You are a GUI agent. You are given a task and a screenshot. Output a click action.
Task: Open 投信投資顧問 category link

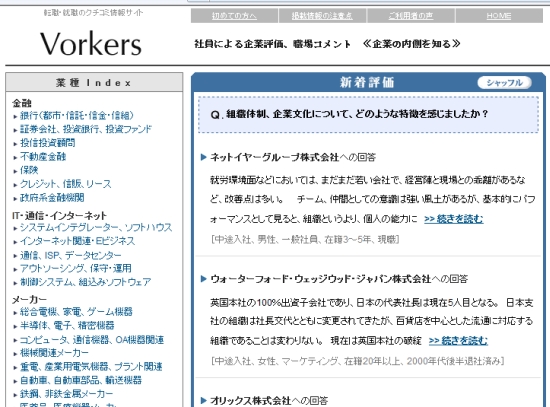pos(47,143)
